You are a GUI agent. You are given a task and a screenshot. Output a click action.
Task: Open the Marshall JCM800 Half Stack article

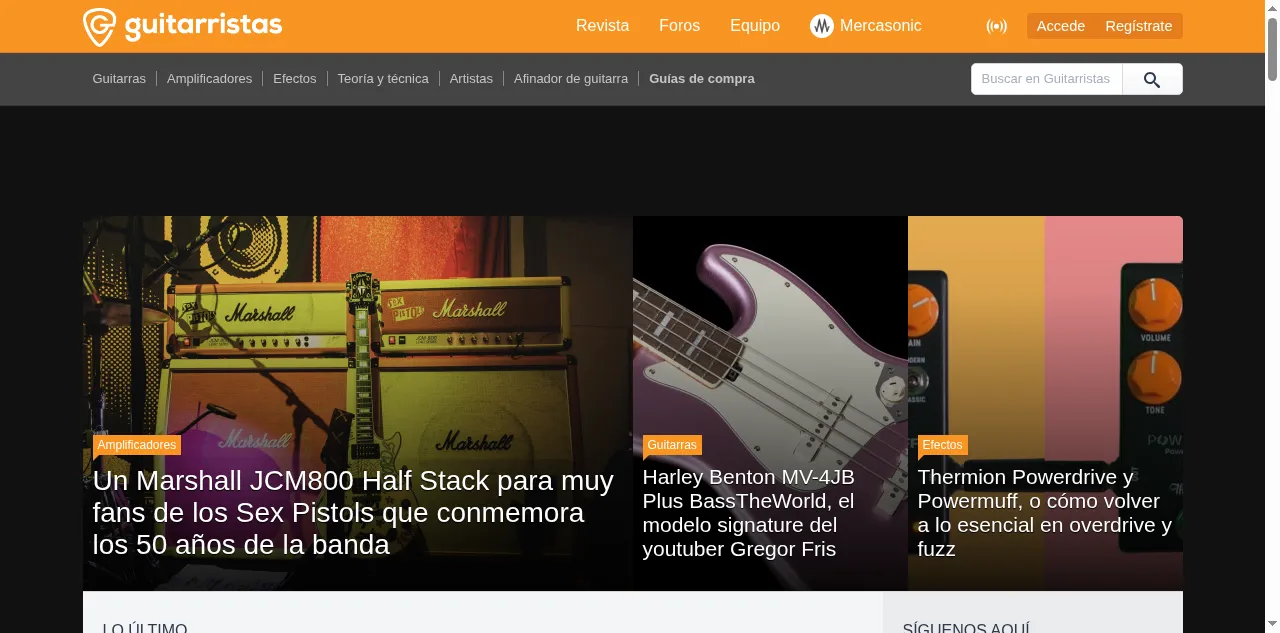pos(353,513)
